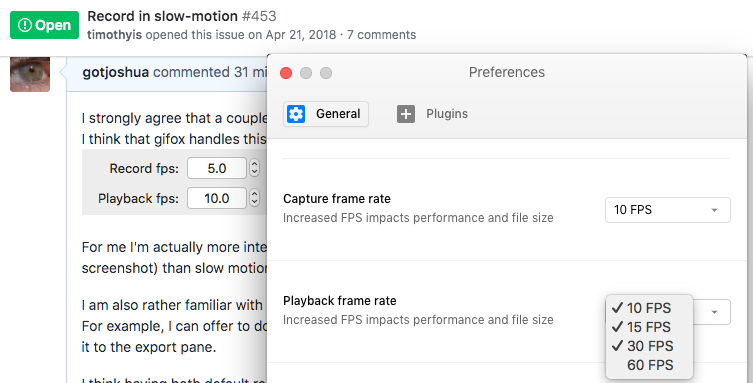Click the Open issue status badge
753x383 pixels.
click(44, 25)
